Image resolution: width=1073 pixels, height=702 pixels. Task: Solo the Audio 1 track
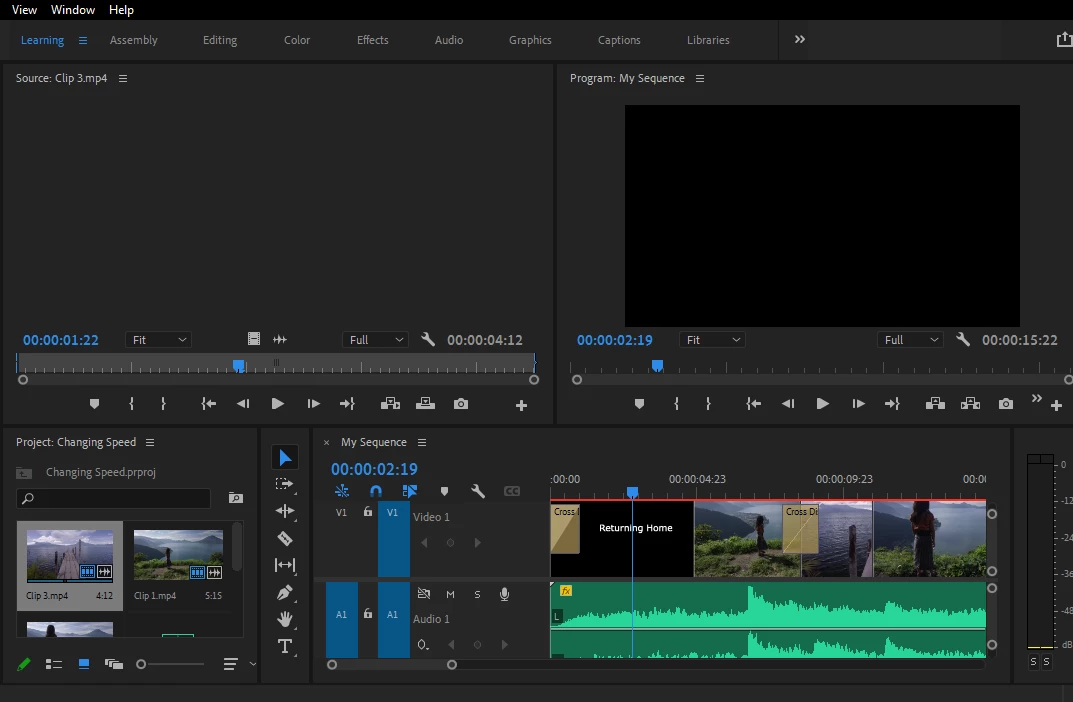(x=477, y=594)
